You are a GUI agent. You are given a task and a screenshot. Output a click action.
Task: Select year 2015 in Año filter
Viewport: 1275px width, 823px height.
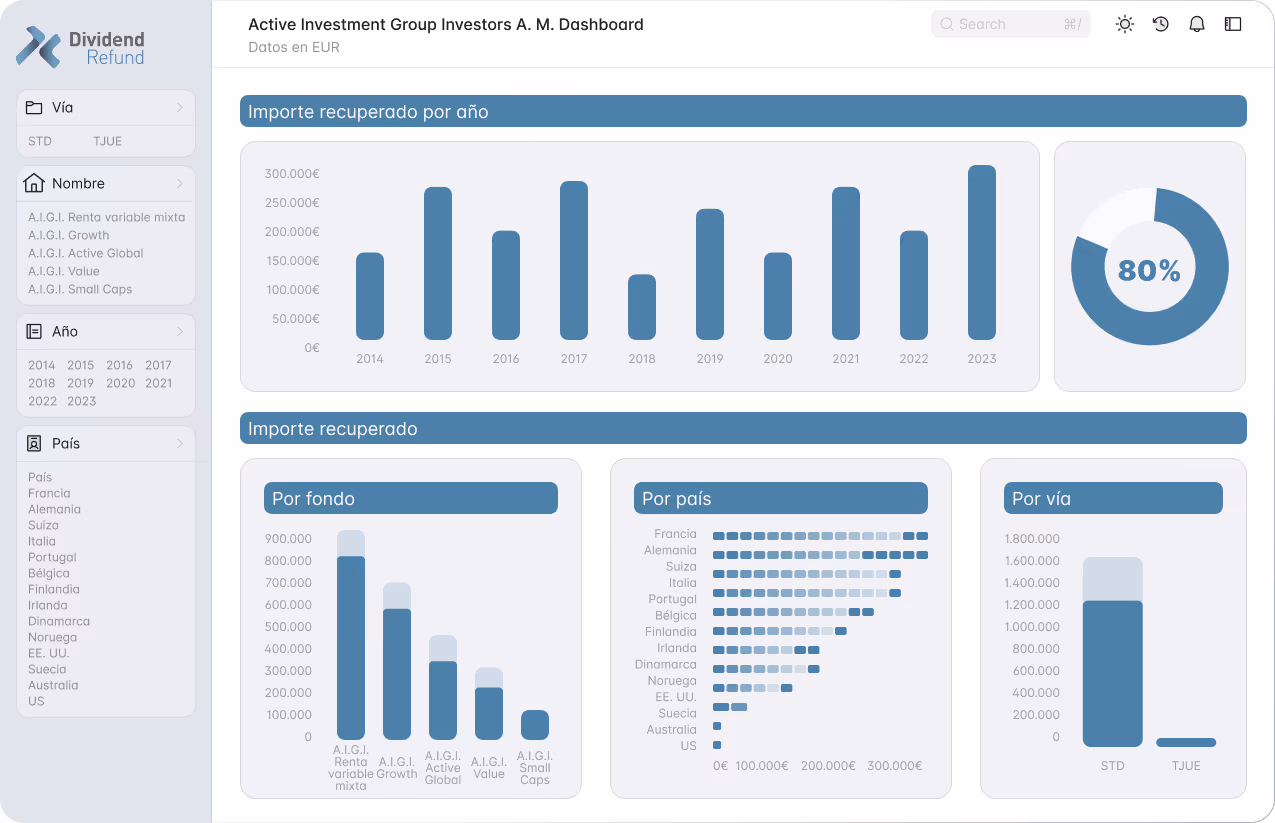click(x=81, y=365)
